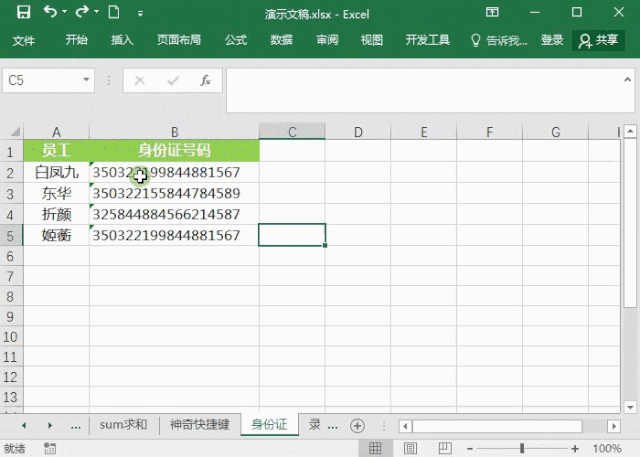Select the cell containing 折颜

coord(56,214)
